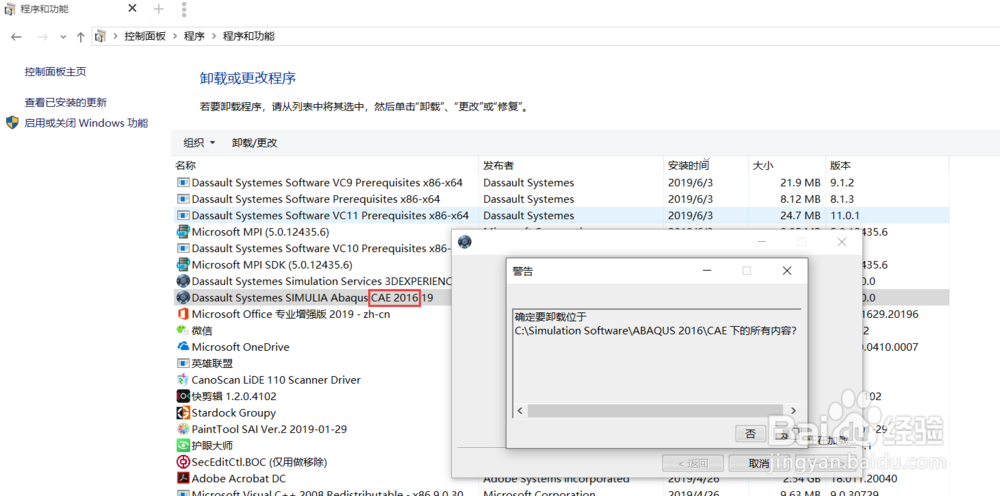The height and width of the screenshot is (496, 1000).
Task: Go up one folder level with up arrow
Action: tap(80, 37)
